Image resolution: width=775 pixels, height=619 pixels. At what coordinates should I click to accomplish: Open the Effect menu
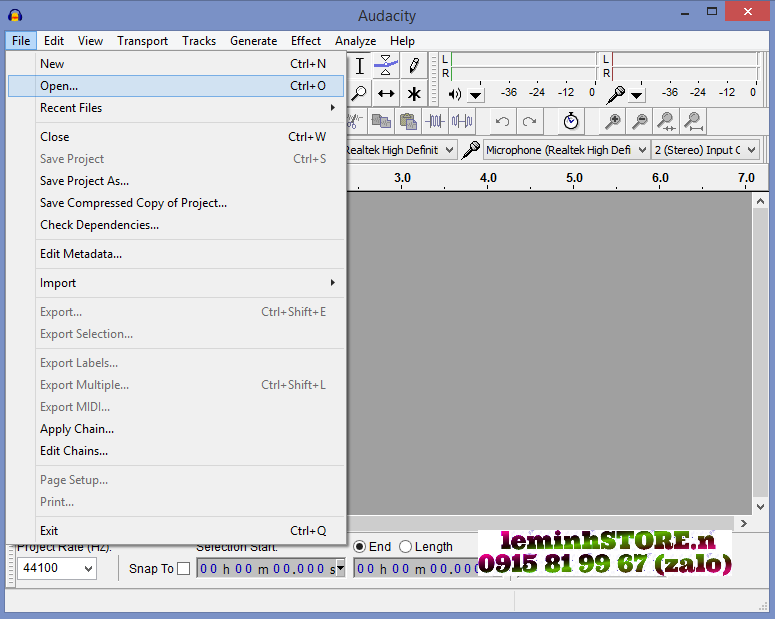point(306,41)
